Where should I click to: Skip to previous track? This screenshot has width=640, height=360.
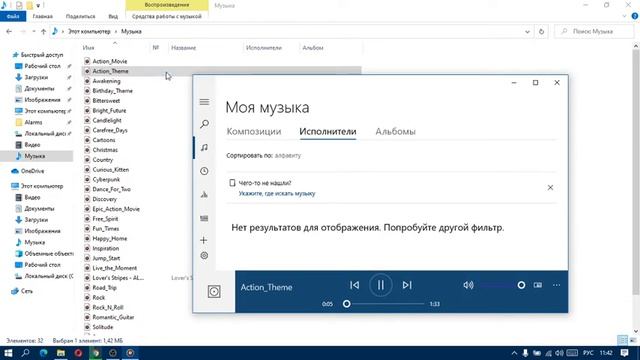[x=354, y=285]
